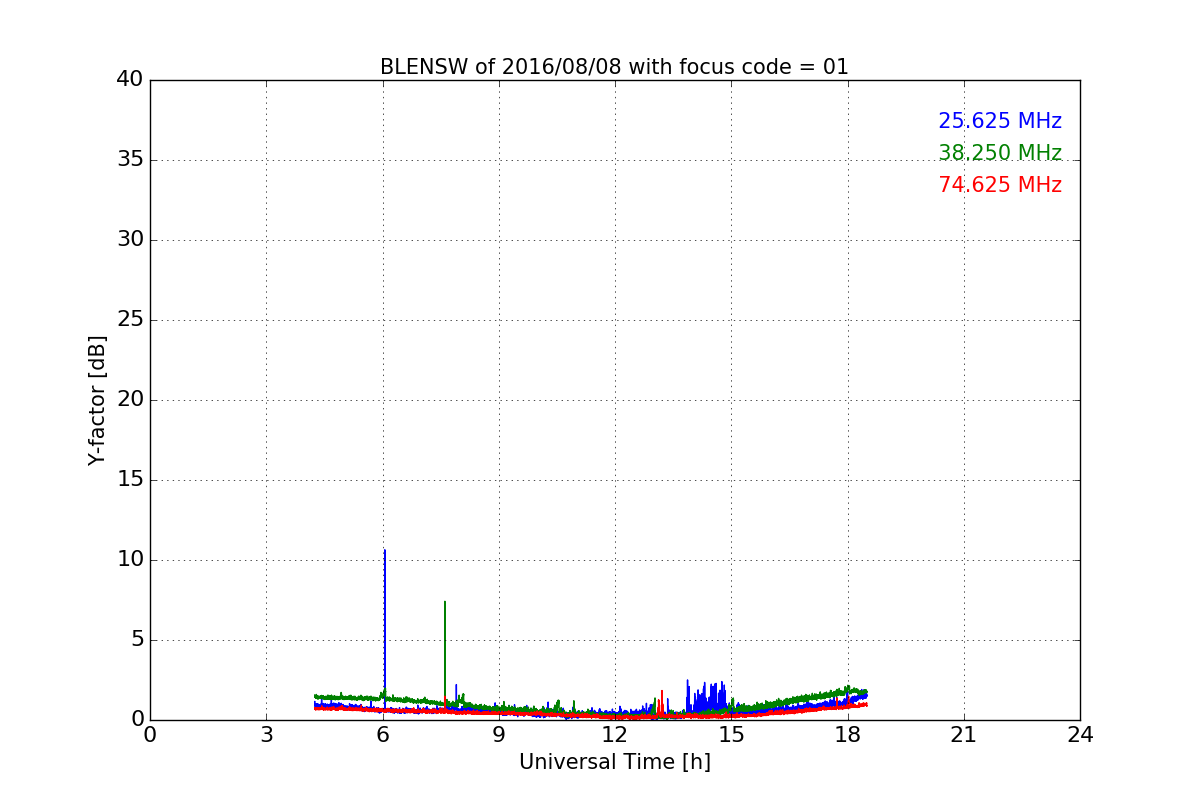Click the x-axis tick label 3
Screen dimensions: 1200x800
[x=266, y=734]
